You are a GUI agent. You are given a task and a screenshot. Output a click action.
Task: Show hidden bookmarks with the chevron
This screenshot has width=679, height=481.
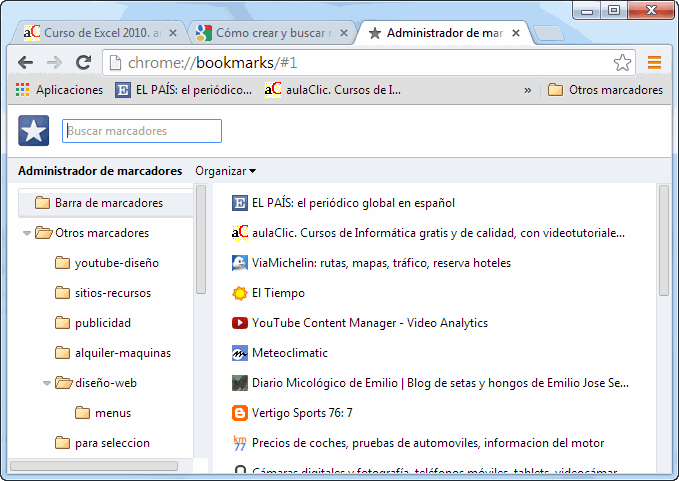point(527,90)
